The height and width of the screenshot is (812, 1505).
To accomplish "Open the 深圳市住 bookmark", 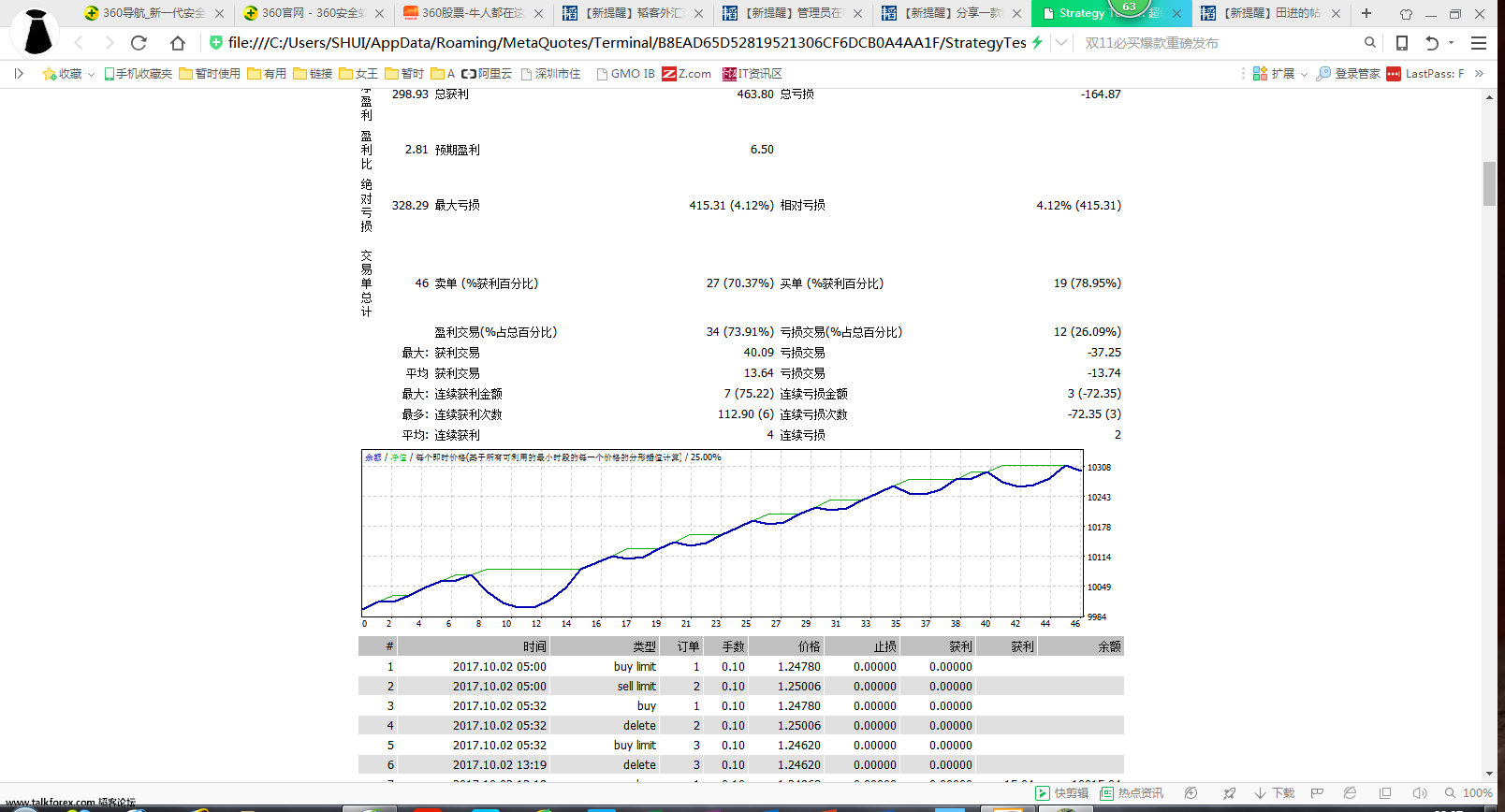I will pos(550,74).
